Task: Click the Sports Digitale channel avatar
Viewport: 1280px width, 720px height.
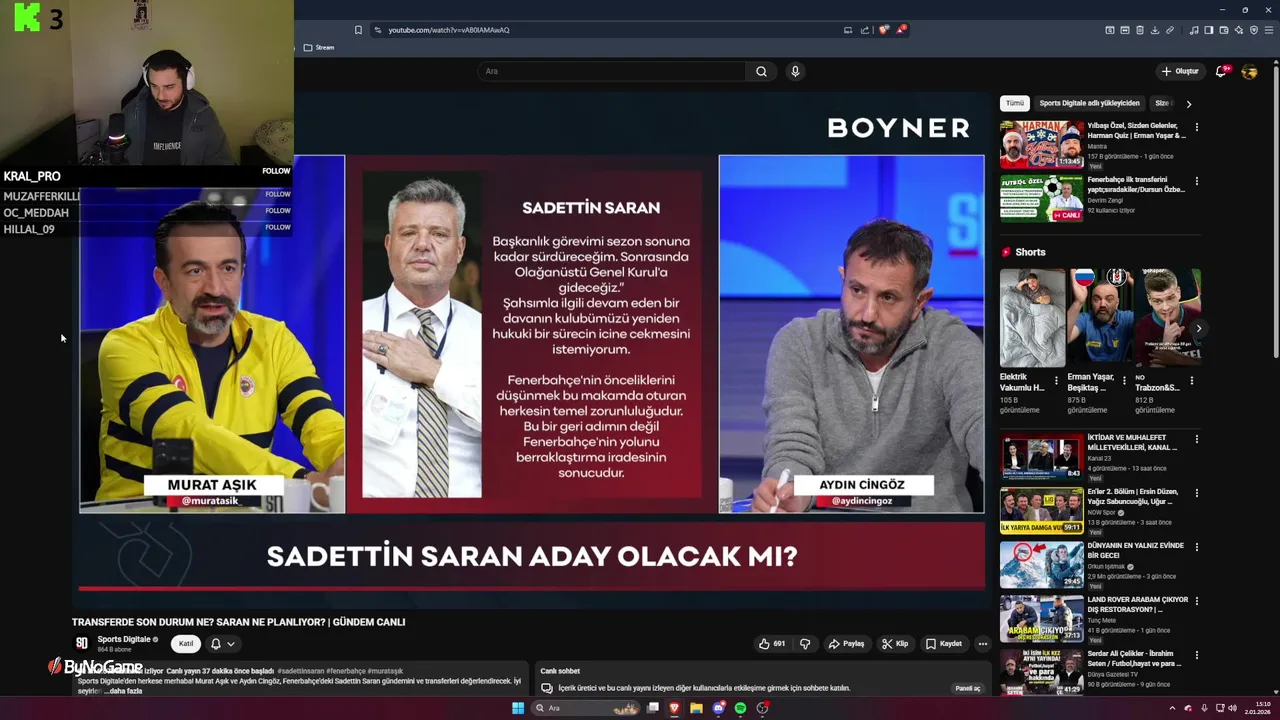Action: point(82,643)
